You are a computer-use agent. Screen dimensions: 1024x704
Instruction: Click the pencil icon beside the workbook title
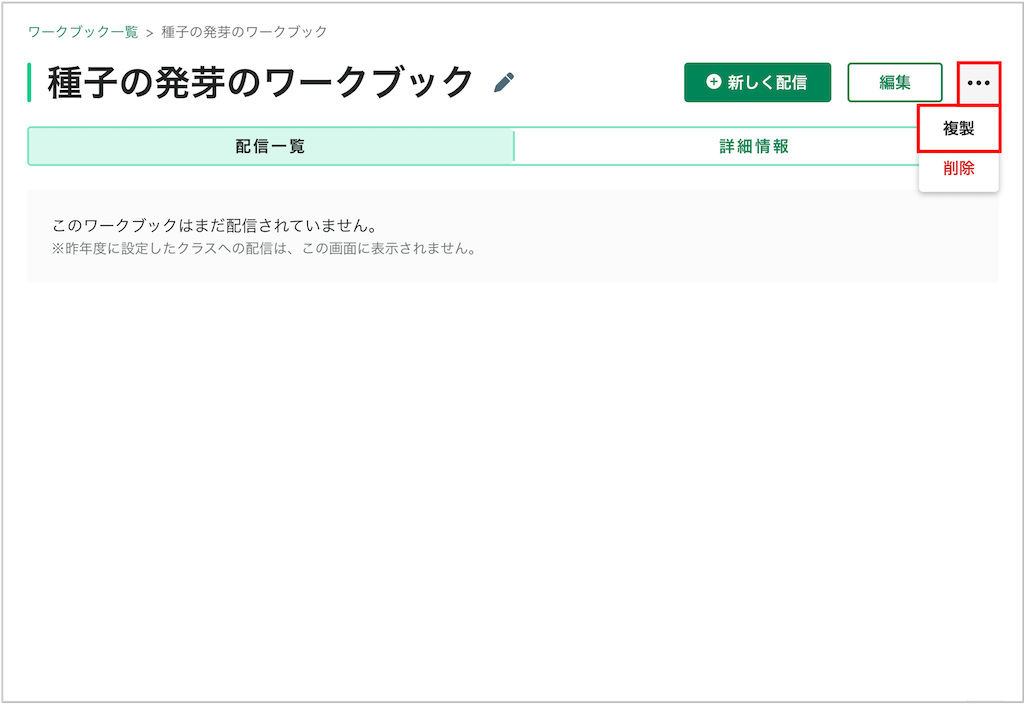click(504, 83)
